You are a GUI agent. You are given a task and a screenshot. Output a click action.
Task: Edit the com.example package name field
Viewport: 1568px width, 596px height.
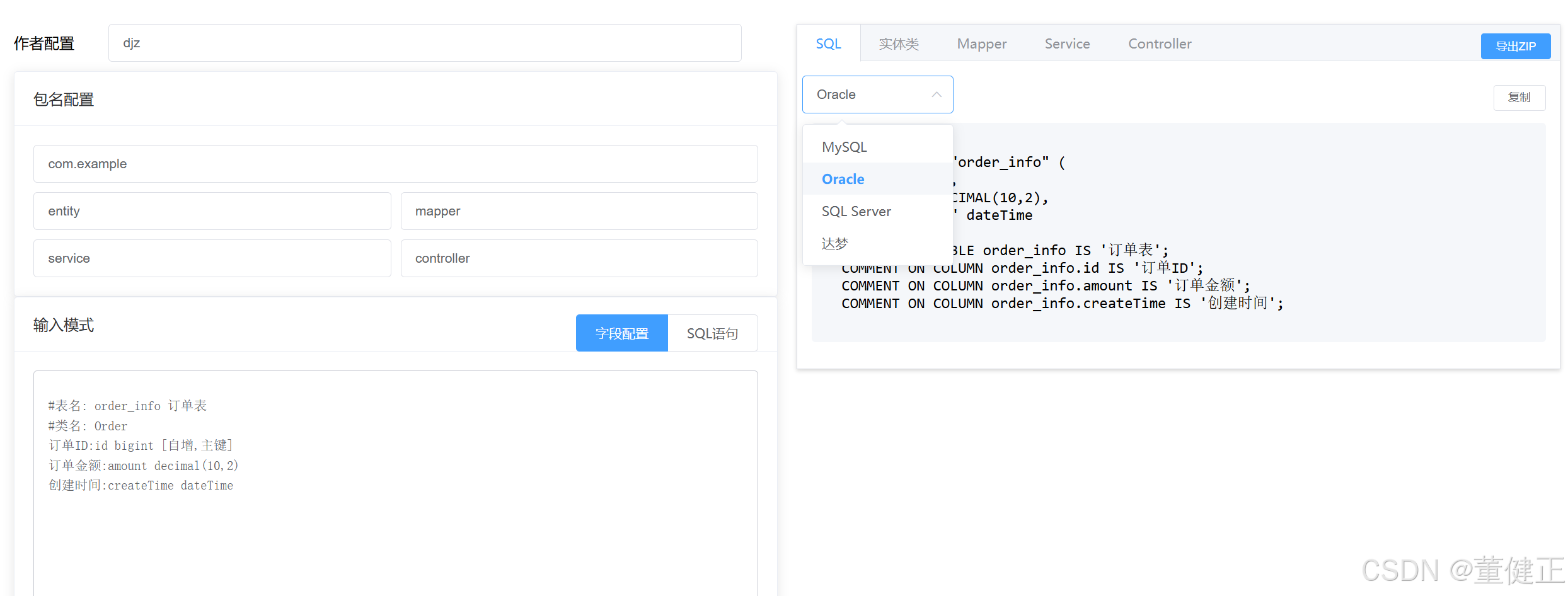pyautogui.click(x=395, y=164)
